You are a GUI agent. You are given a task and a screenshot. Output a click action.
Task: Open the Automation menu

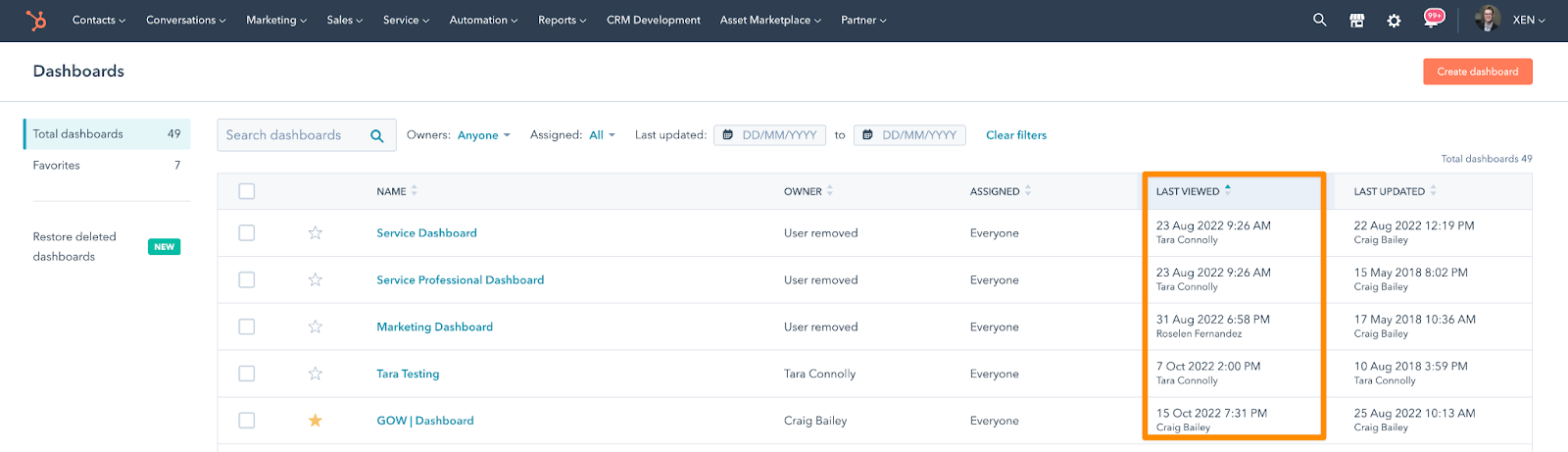pyautogui.click(x=483, y=20)
